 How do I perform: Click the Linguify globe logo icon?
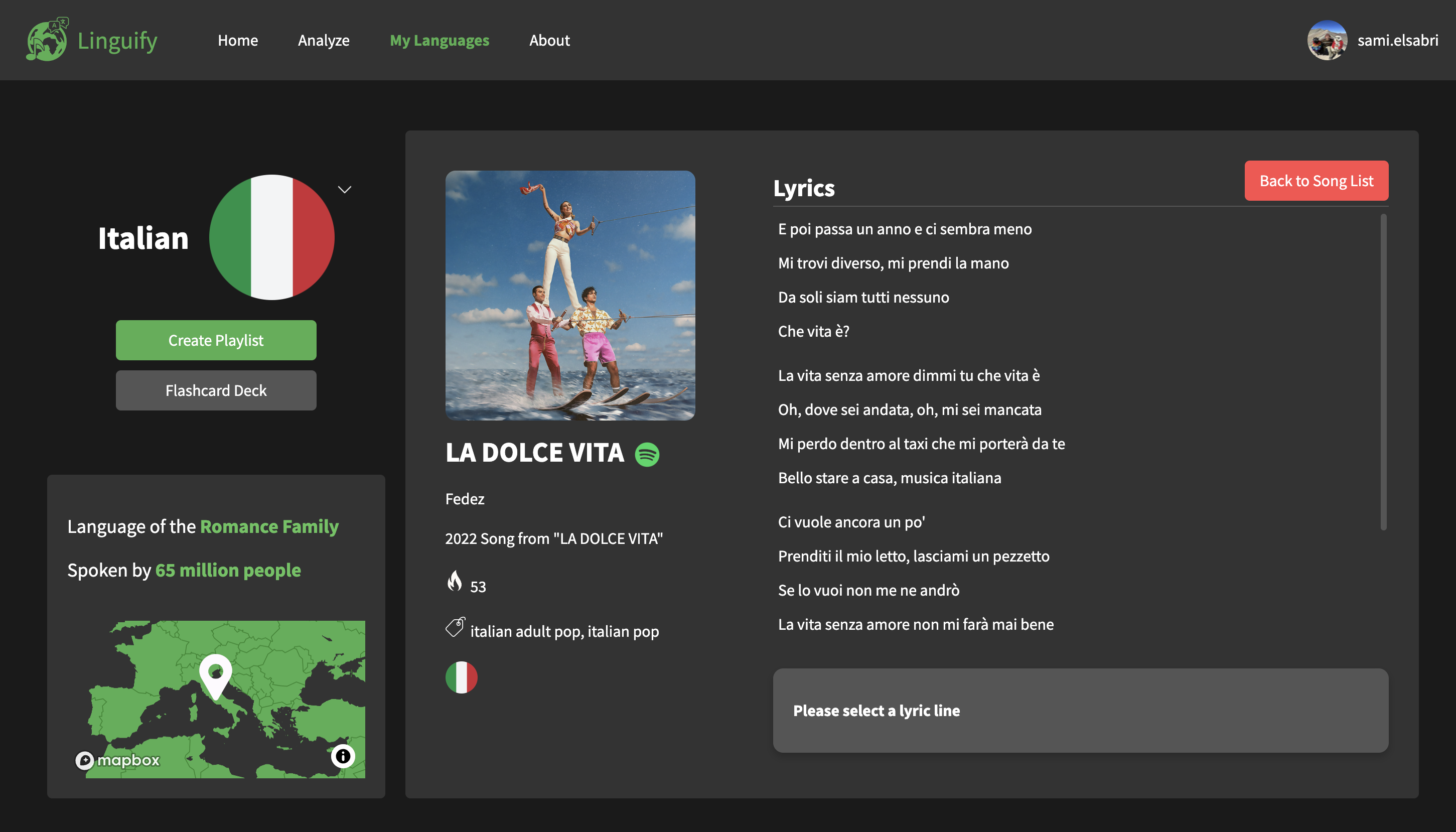pyautogui.click(x=47, y=40)
